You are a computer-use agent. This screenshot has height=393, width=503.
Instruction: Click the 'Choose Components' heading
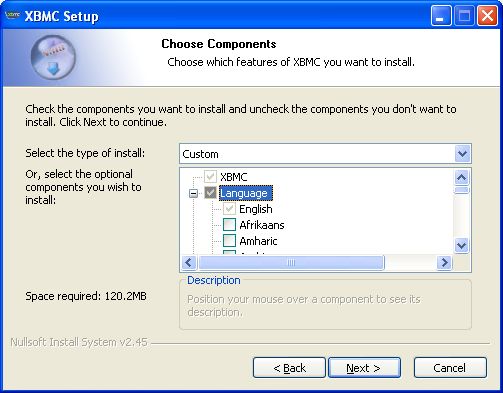(219, 44)
